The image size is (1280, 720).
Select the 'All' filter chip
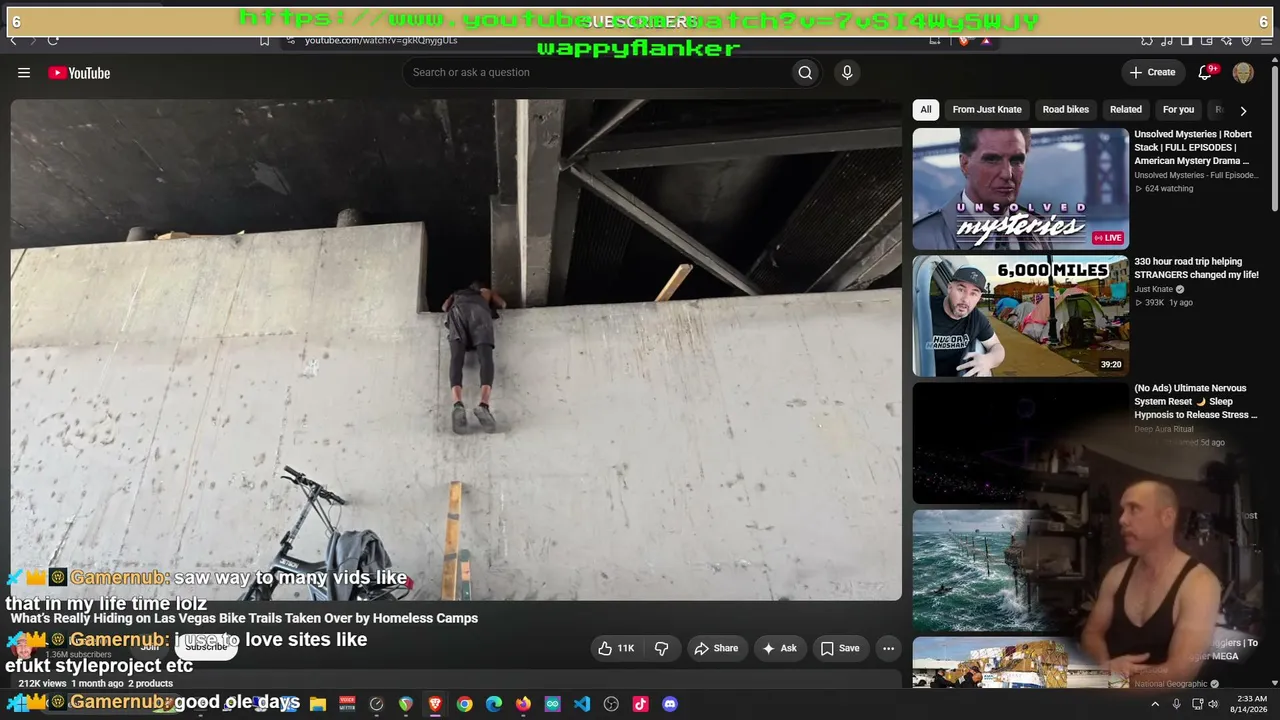click(926, 110)
